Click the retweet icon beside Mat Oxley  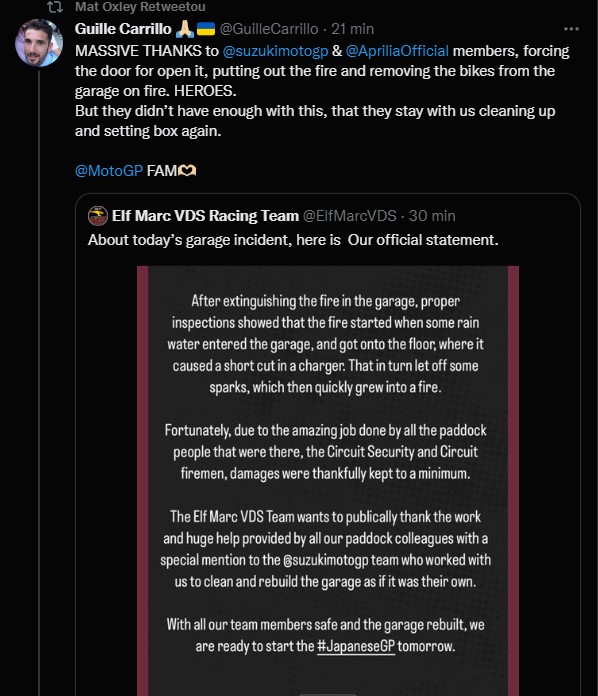point(55,7)
